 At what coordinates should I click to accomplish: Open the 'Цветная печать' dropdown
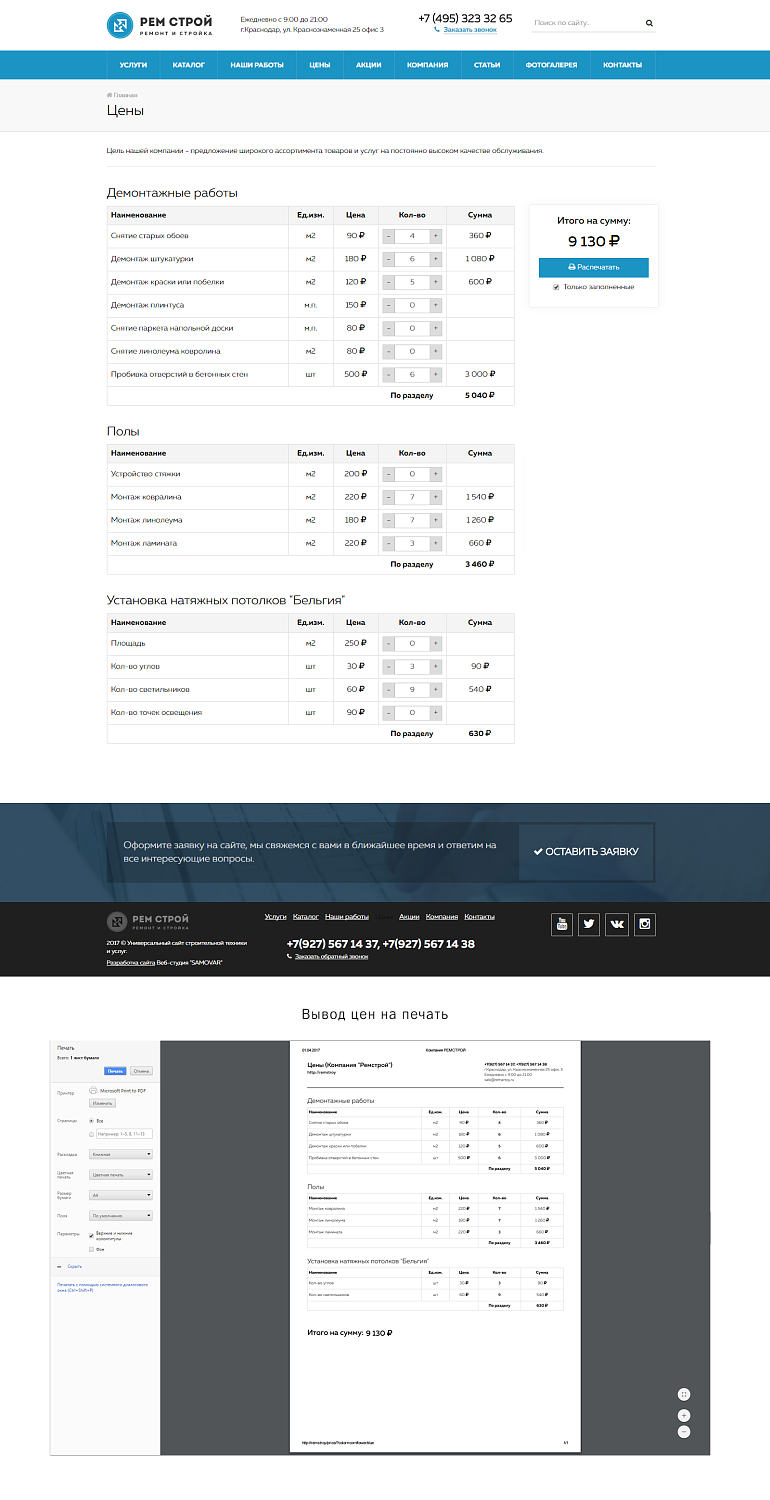(121, 1174)
